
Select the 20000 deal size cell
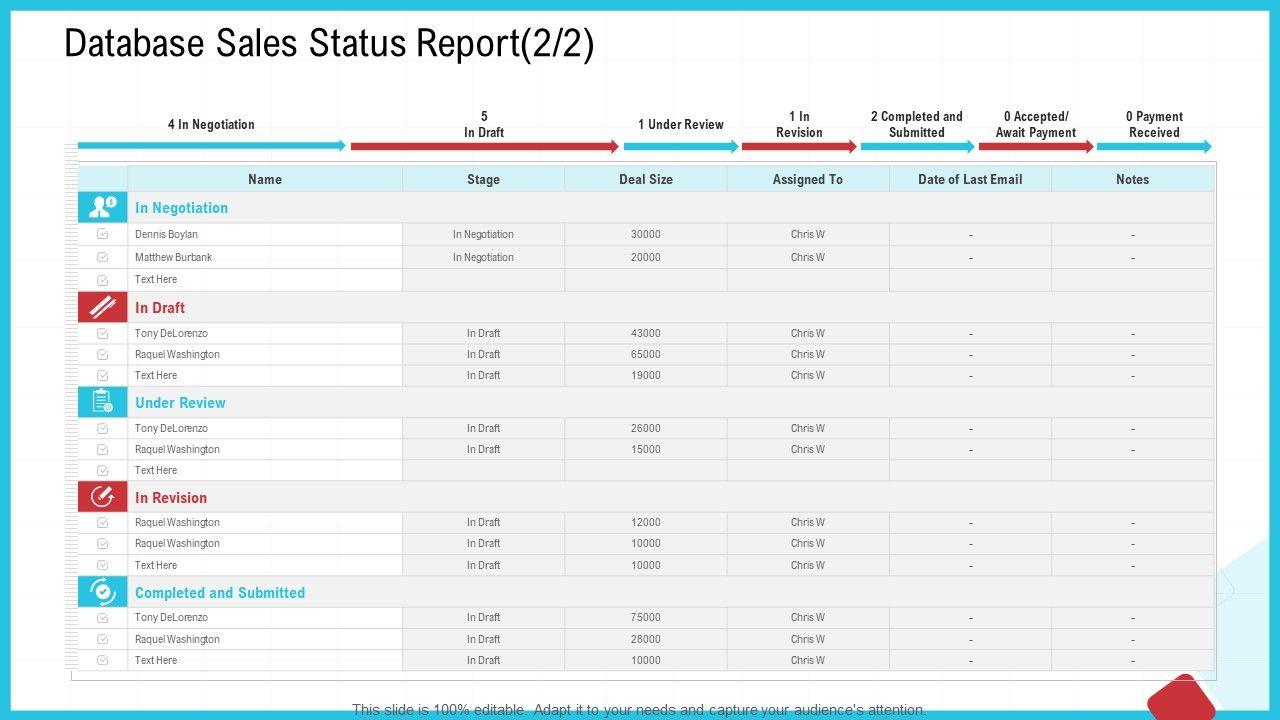click(x=646, y=257)
